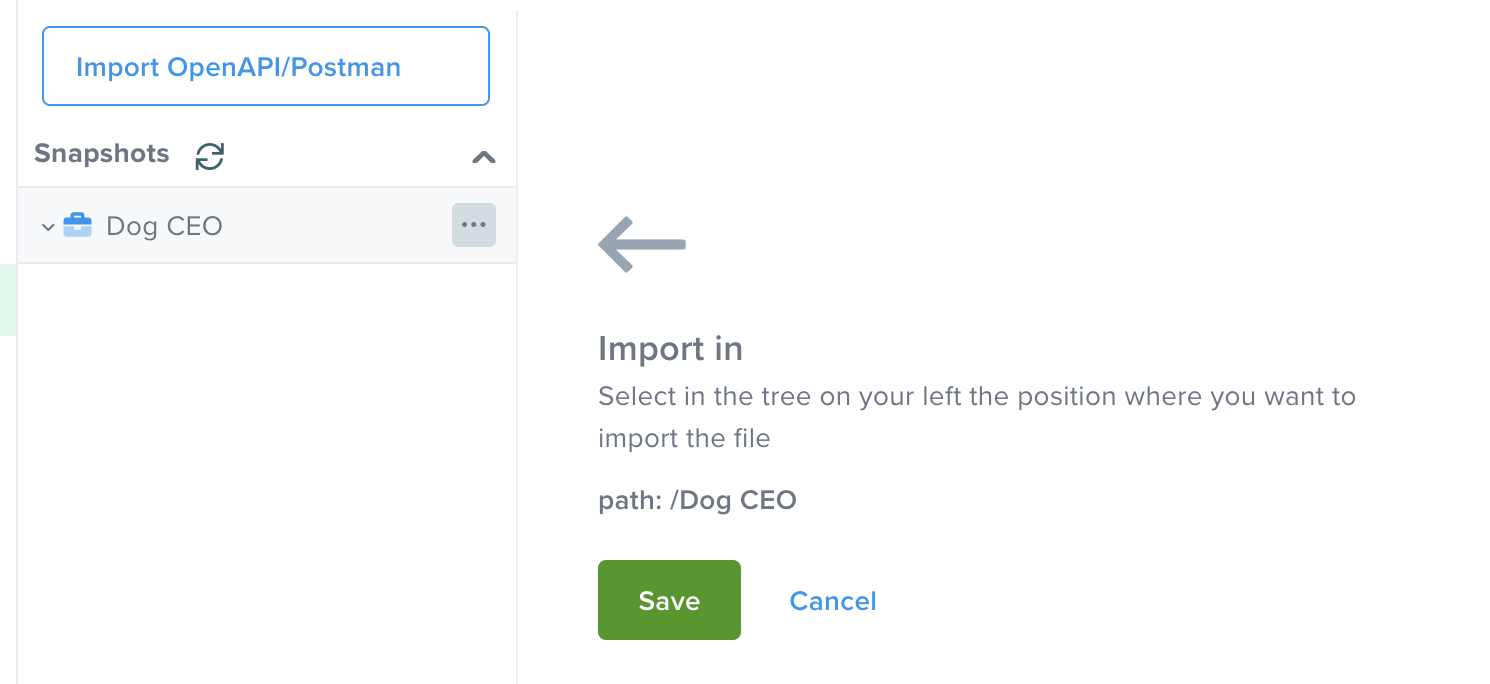Image resolution: width=1490 pixels, height=684 pixels.
Task: Click the path: /Dog CEO text
Action: (x=696, y=500)
